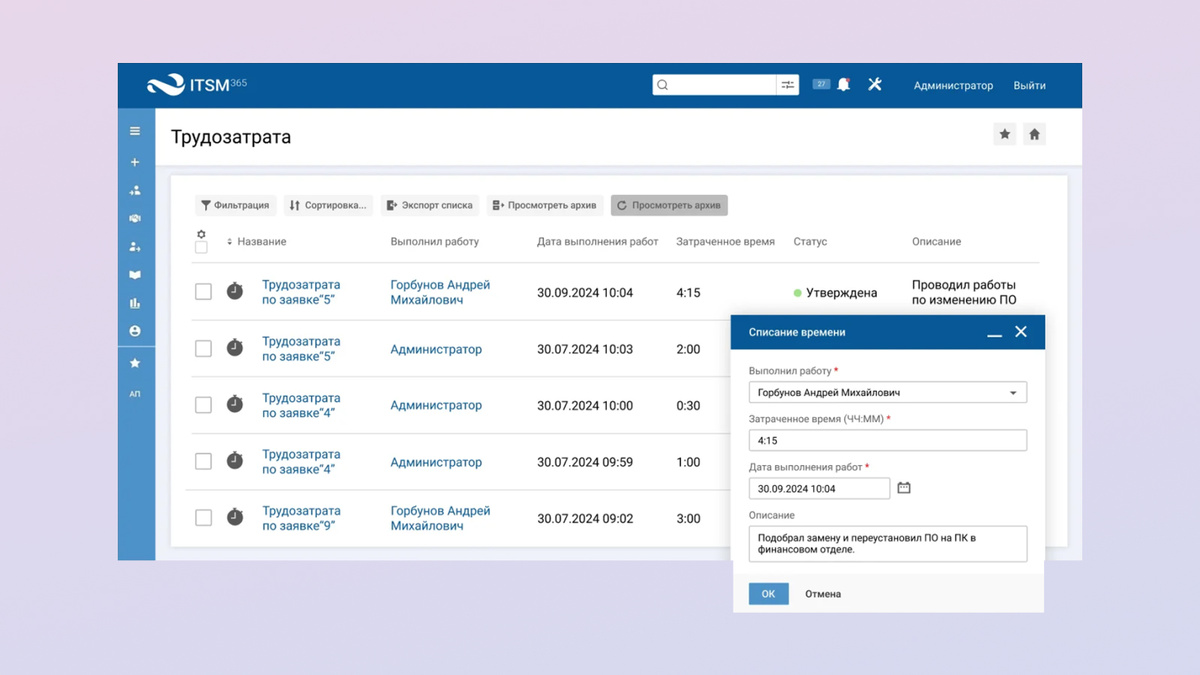The image size is (1200, 675).
Task: Open the Фильтрация toolbar button
Action: (x=235, y=205)
